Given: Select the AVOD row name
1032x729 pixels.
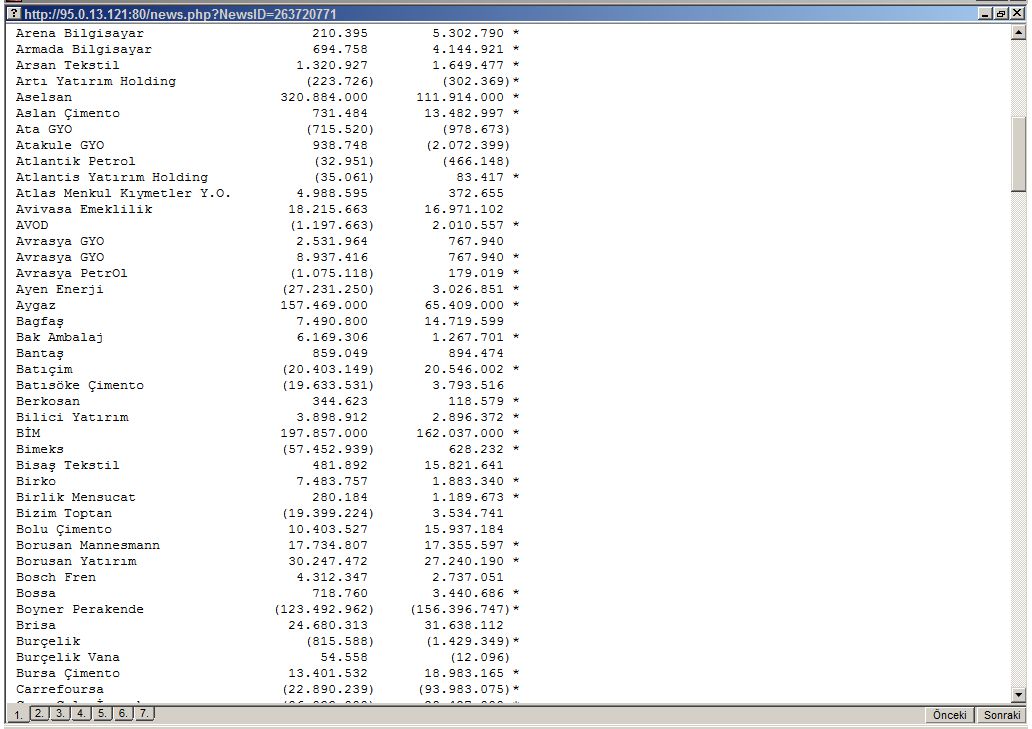Looking at the screenshot, I should coord(32,225).
